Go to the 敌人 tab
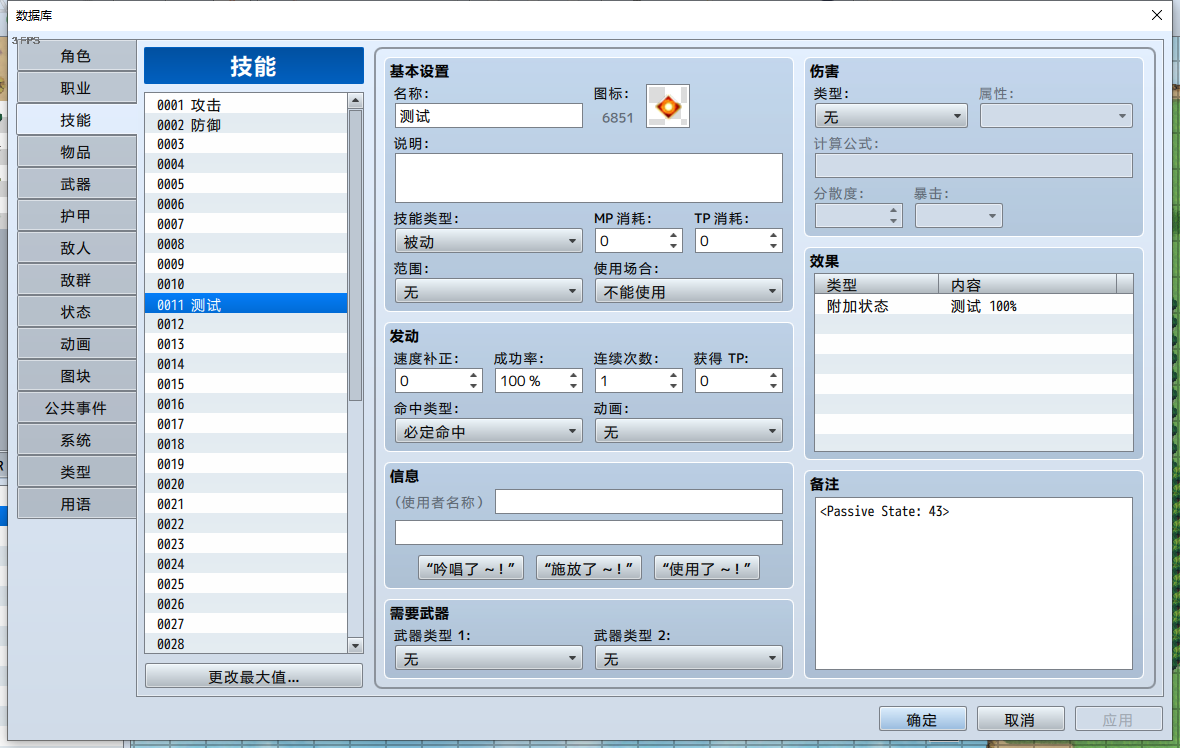Image resolution: width=1180 pixels, height=748 pixels. (76, 248)
